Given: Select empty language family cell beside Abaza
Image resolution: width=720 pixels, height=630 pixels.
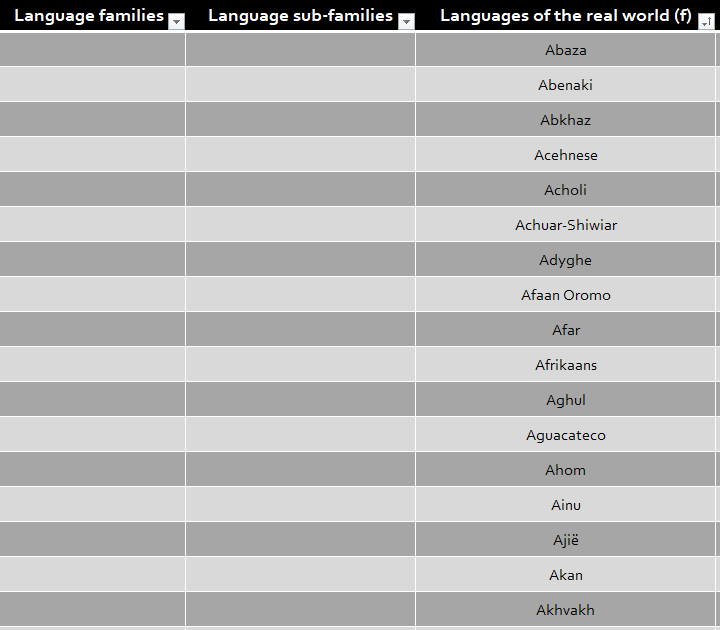Looking at the screenshot, I should click(92, 50).
